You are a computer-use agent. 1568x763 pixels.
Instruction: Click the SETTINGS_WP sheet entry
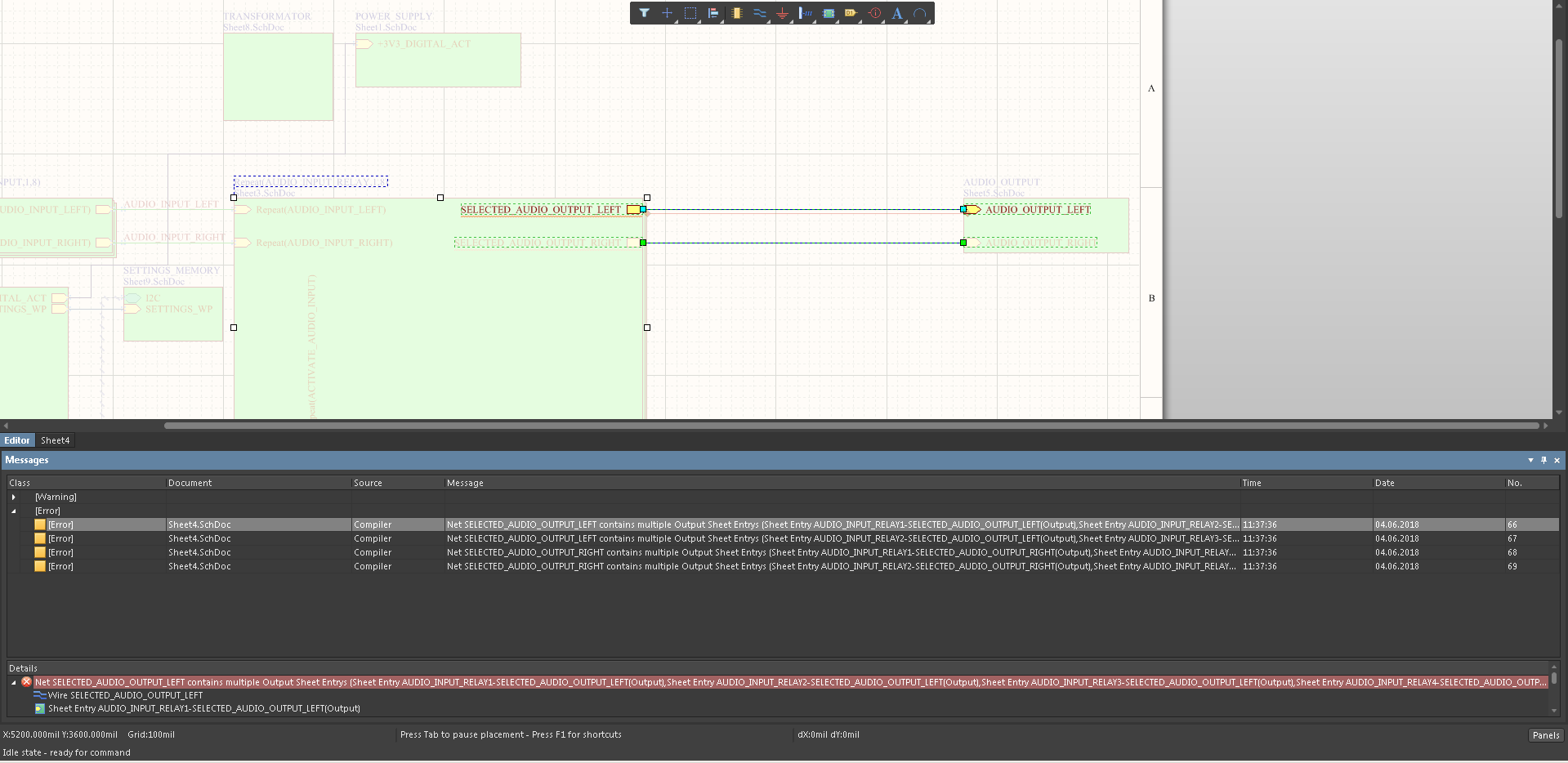(x=178, y=309)
